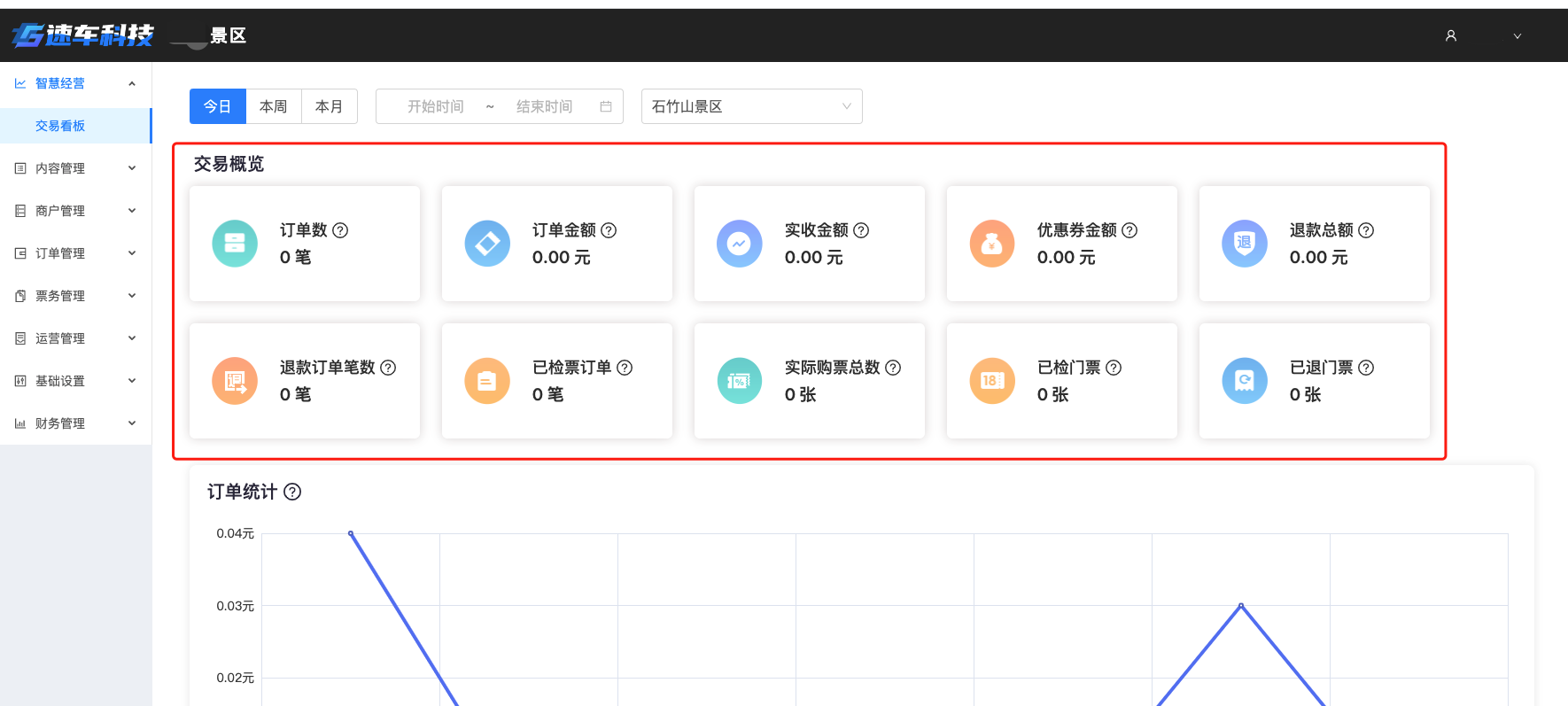Click the 实际购票总数 ticket icon
The image size is (1568, 706).
740,381
